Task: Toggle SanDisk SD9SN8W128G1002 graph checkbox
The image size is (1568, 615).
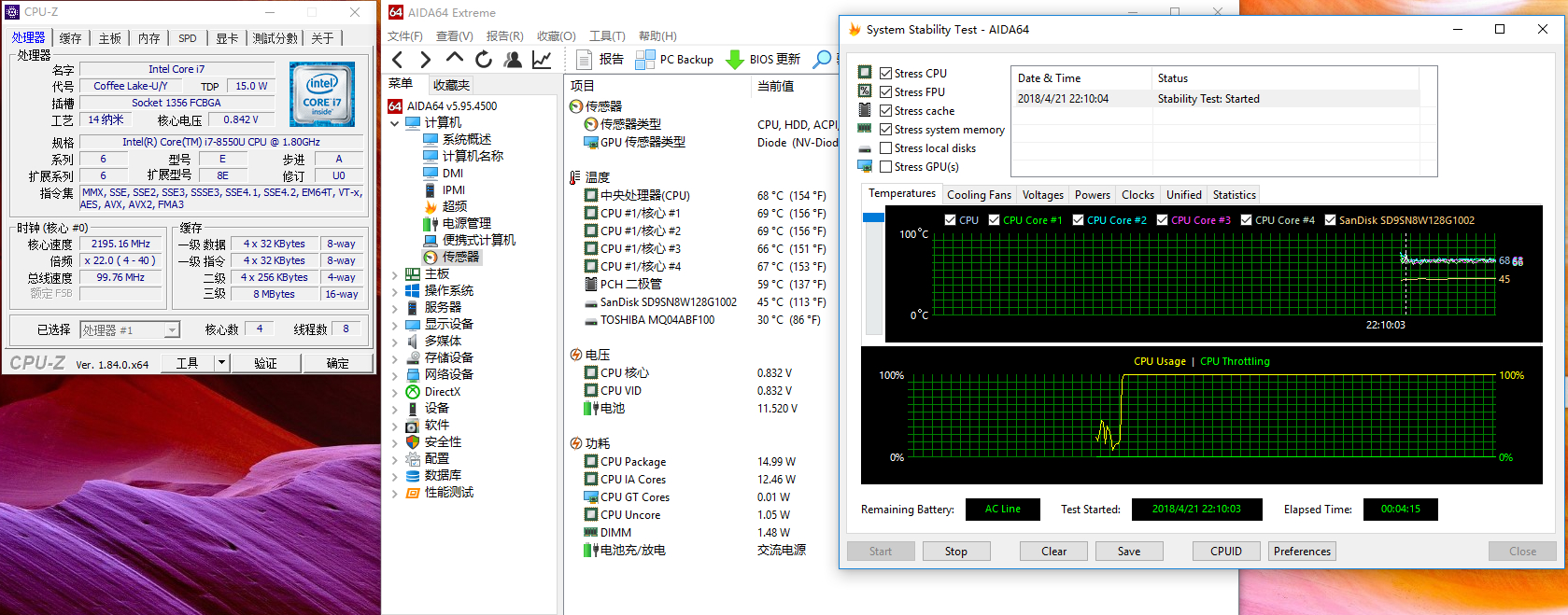Action: point(1330,220)
